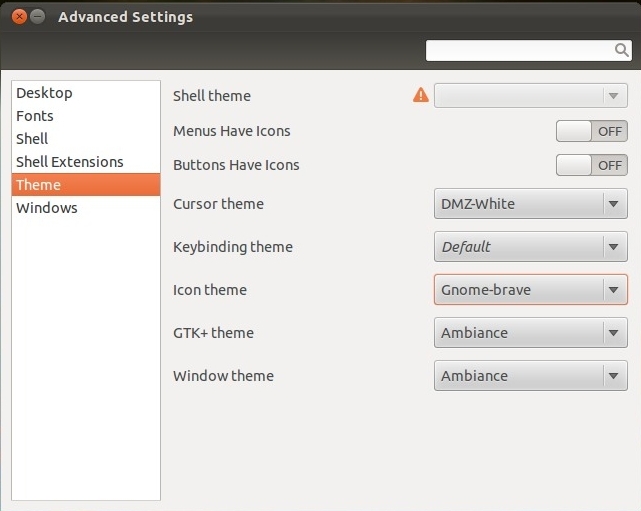Open the Icon theme Gnome-brave dropdown

pyautogui.click(x=531, y=289)
